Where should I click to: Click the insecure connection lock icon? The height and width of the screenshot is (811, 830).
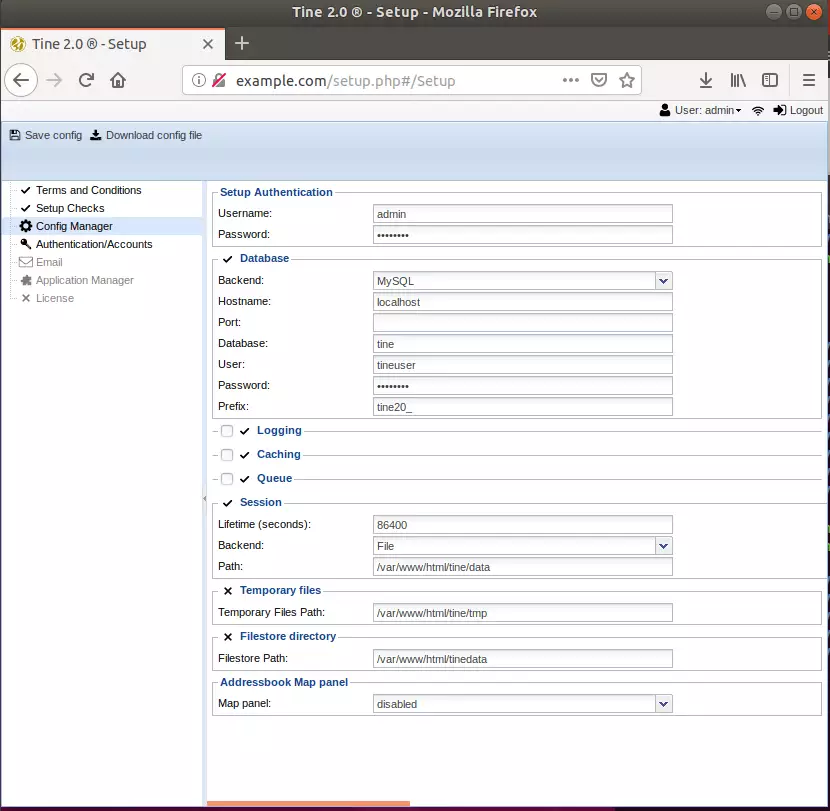219,80
